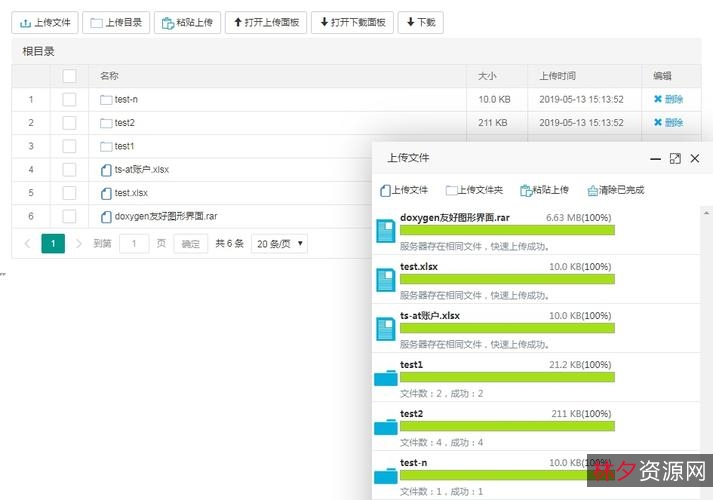This screenshot has width=713, height=500.
Task: Click folder icon of test1 in list
Action: click(106, 146)
